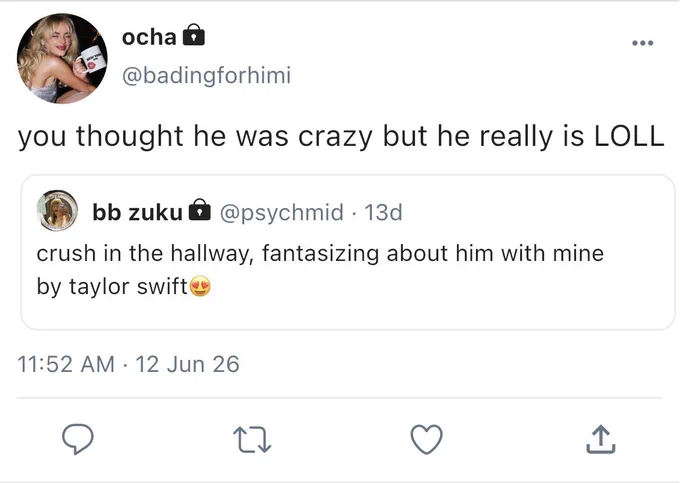Click the 11:52 AM timestamp
The image size is (680, 483).
click(66, 364)
